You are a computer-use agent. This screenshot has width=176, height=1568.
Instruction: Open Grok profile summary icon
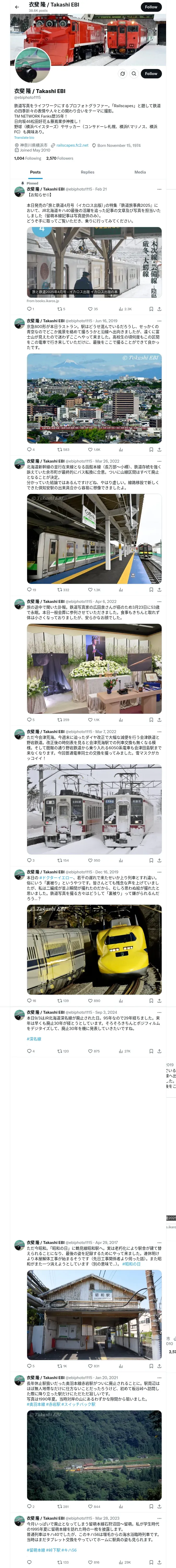tap(122, 74)
